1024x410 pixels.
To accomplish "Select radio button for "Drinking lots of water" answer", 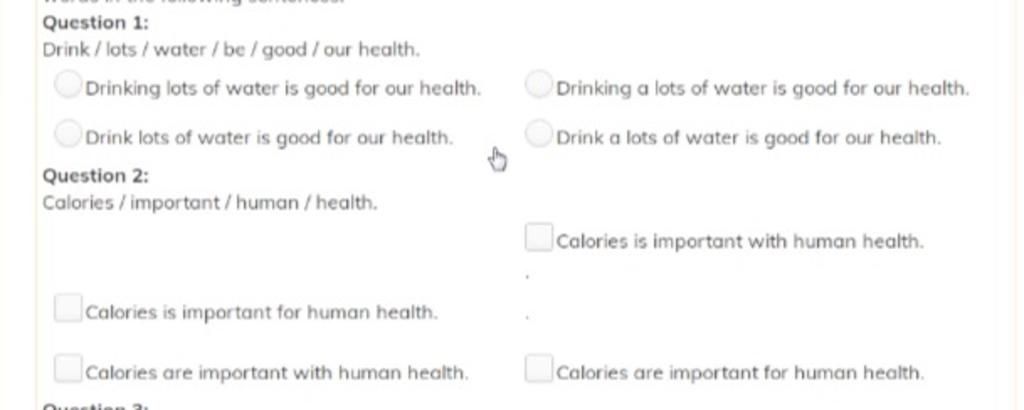I will coord(68,84).
